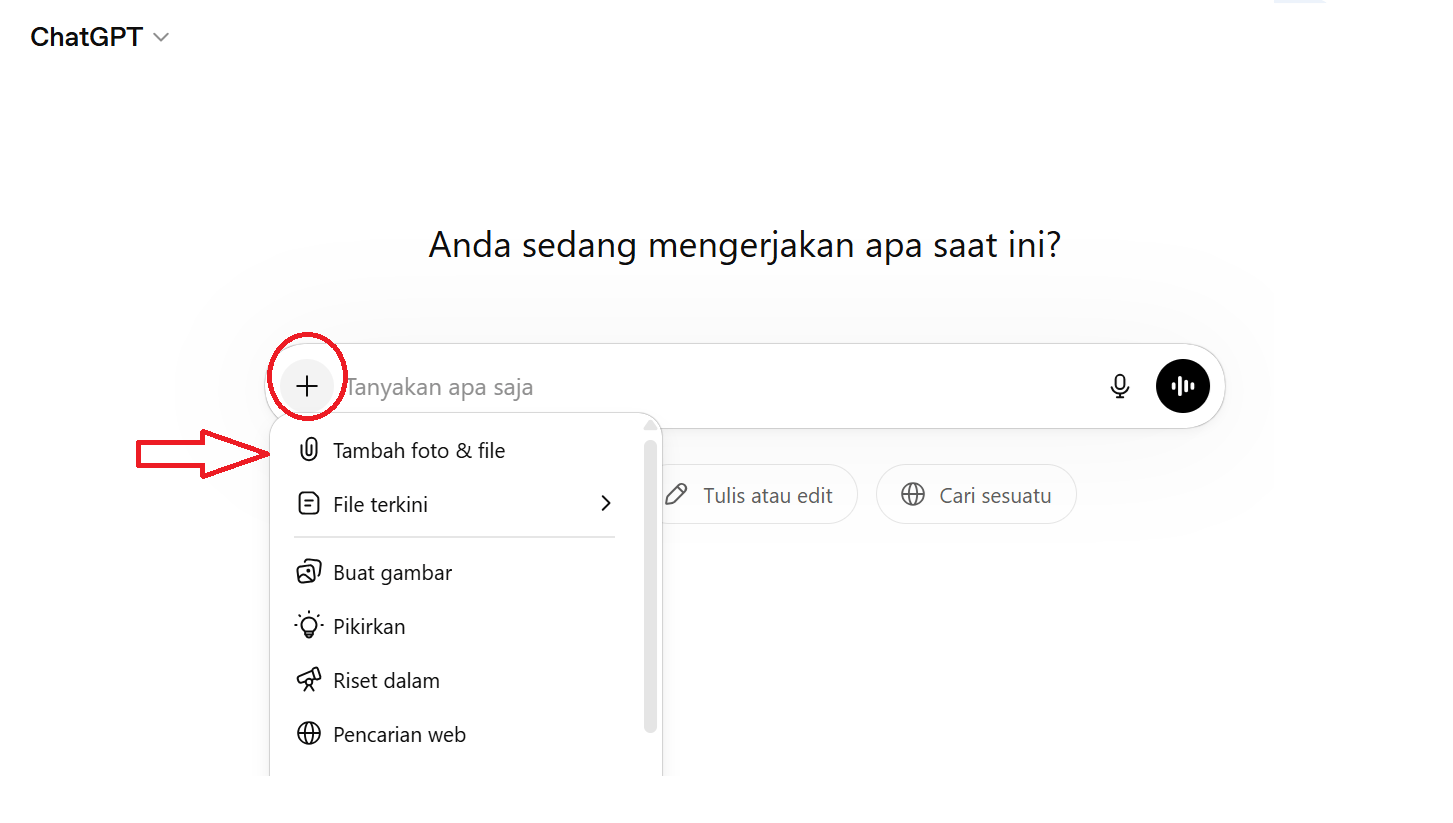
Task: Click the Cari sesuatu suggestion button
Action: pyautogui.click(x=976, y=494)
